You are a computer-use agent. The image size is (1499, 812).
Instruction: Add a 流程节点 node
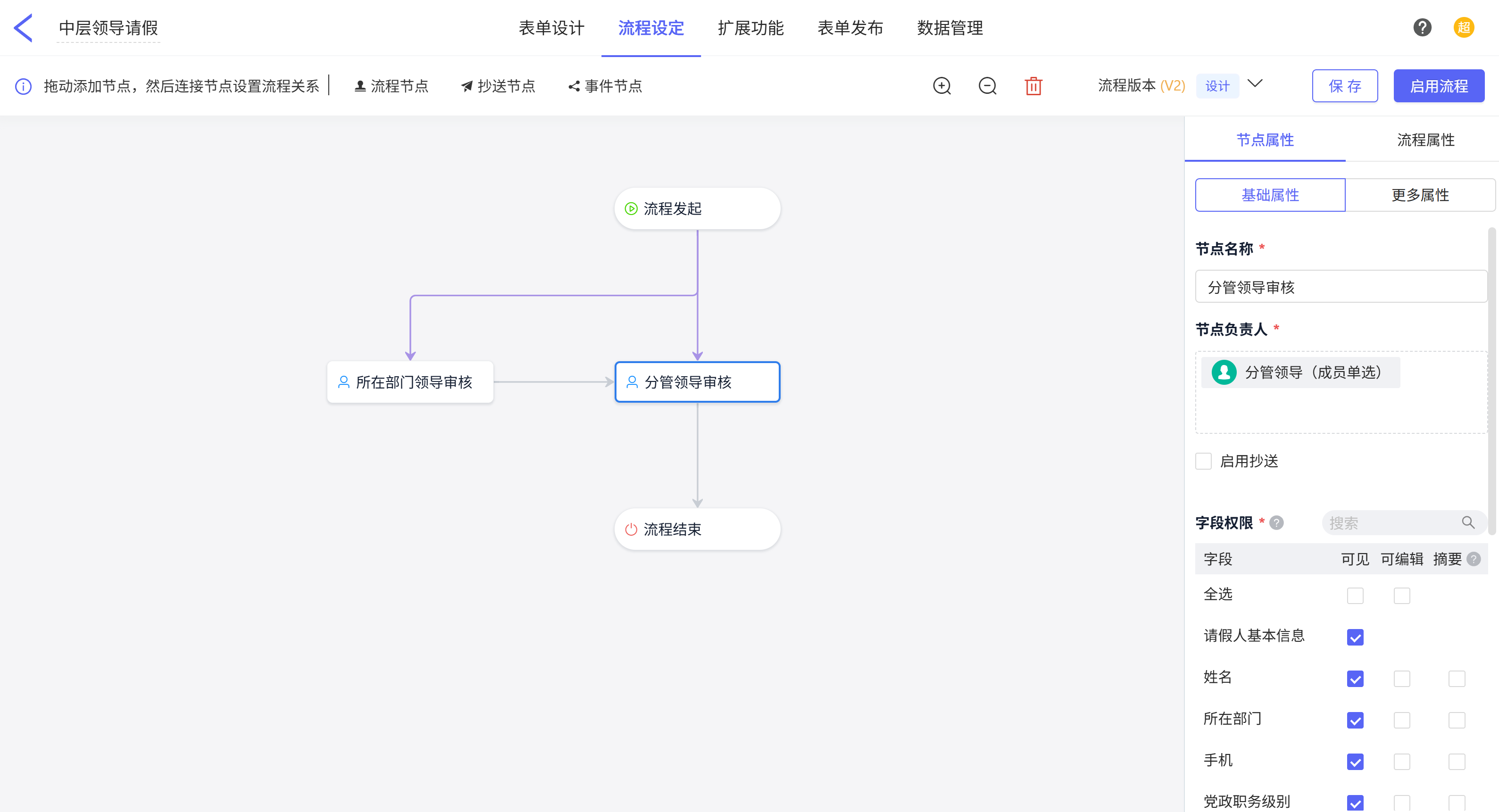point(391,86)
